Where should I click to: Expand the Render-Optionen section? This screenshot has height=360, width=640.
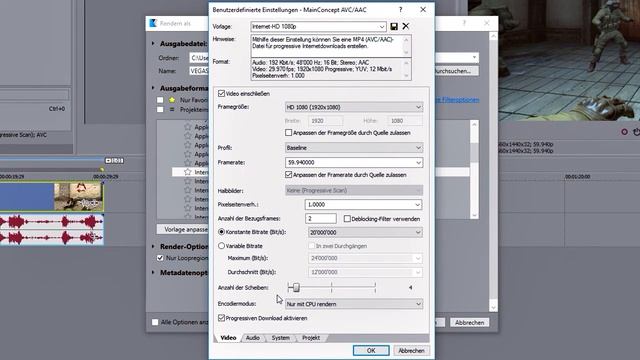pyautogui.click(x=153, y=247)
